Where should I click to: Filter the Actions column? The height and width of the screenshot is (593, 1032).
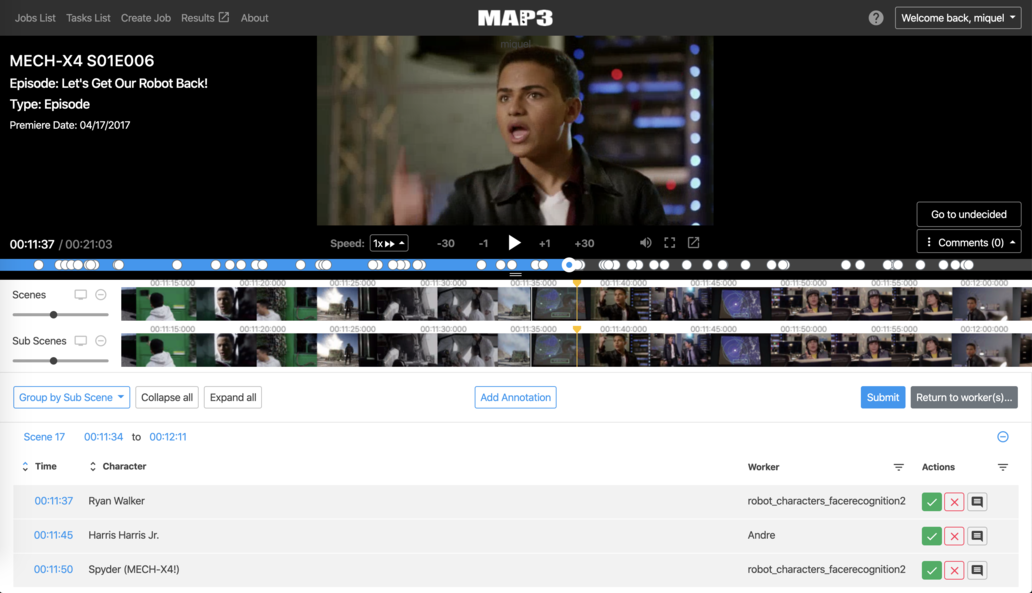[x=1002, y=467]
